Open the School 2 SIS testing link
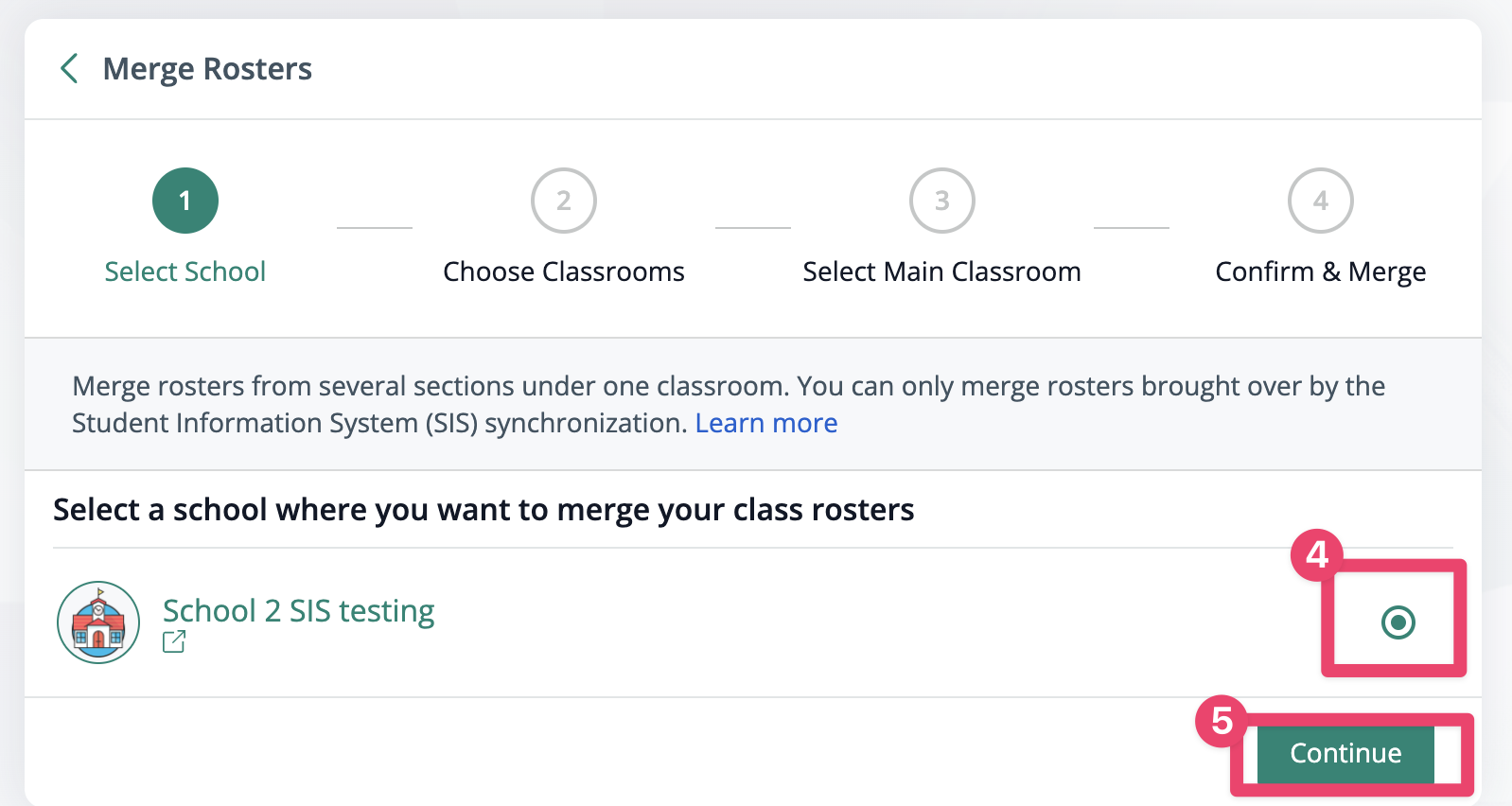 (x=298, y=610)
